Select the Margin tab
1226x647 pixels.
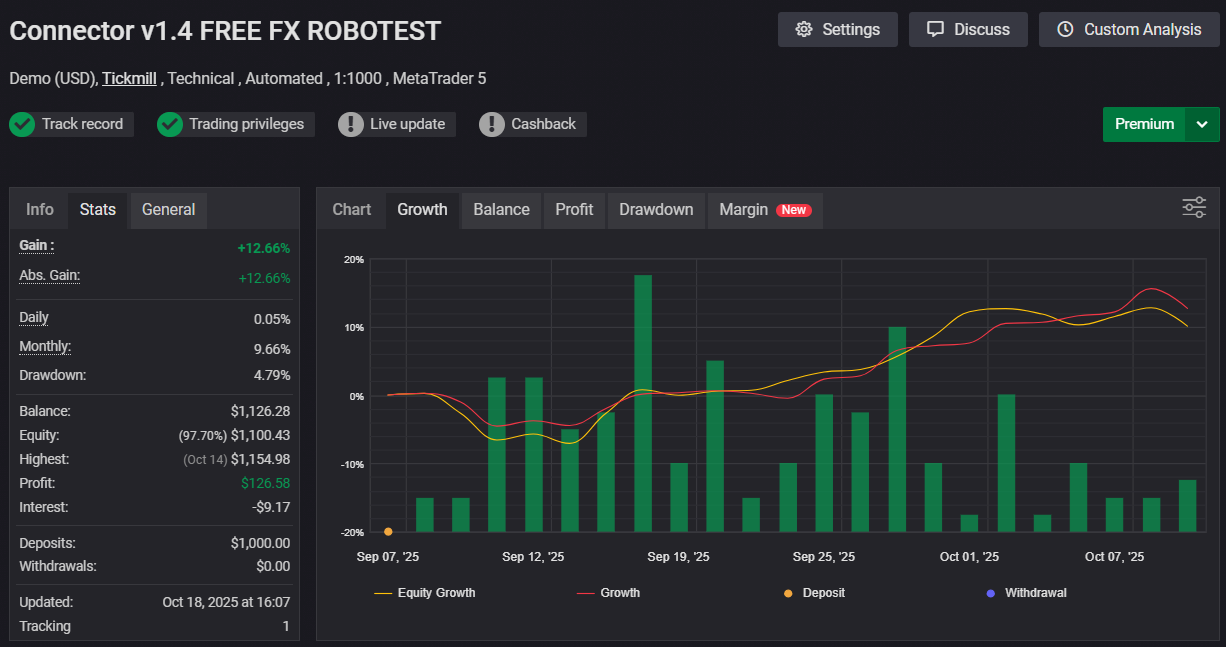(x=743, y=210)
